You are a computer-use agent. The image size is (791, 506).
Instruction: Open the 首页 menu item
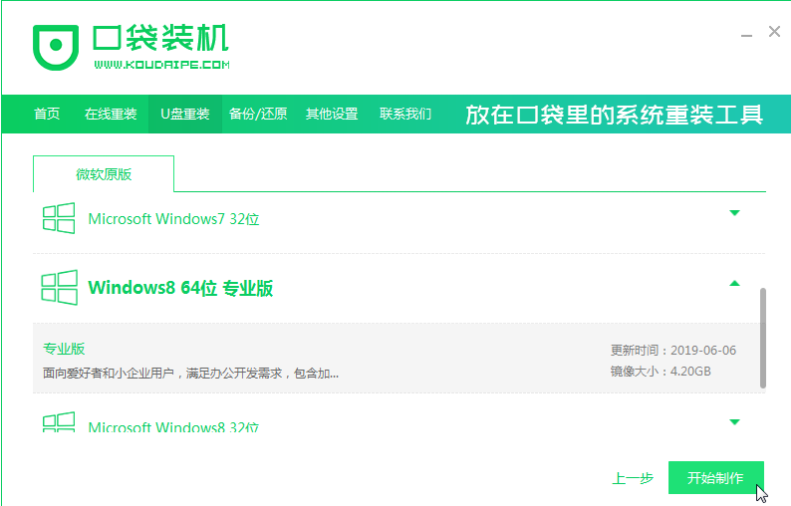click(47, 114)
